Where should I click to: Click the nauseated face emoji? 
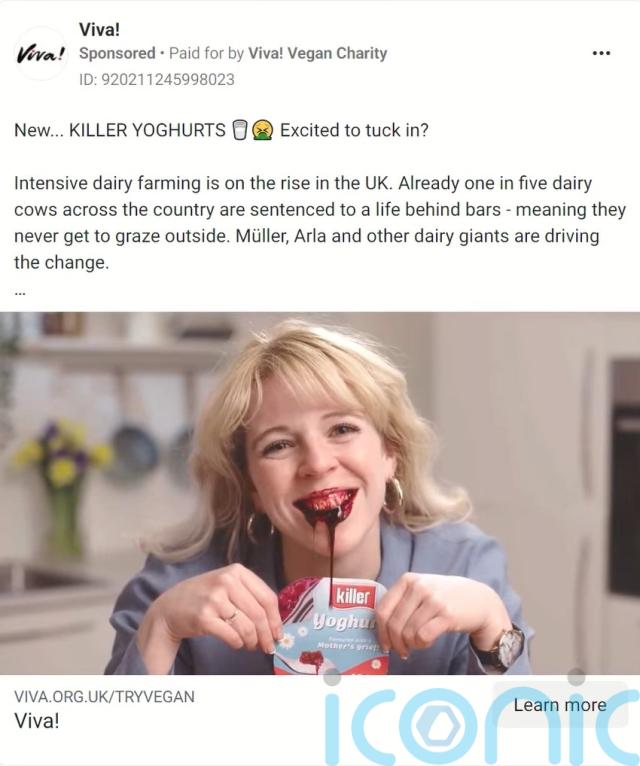click(x=262, y=130)
